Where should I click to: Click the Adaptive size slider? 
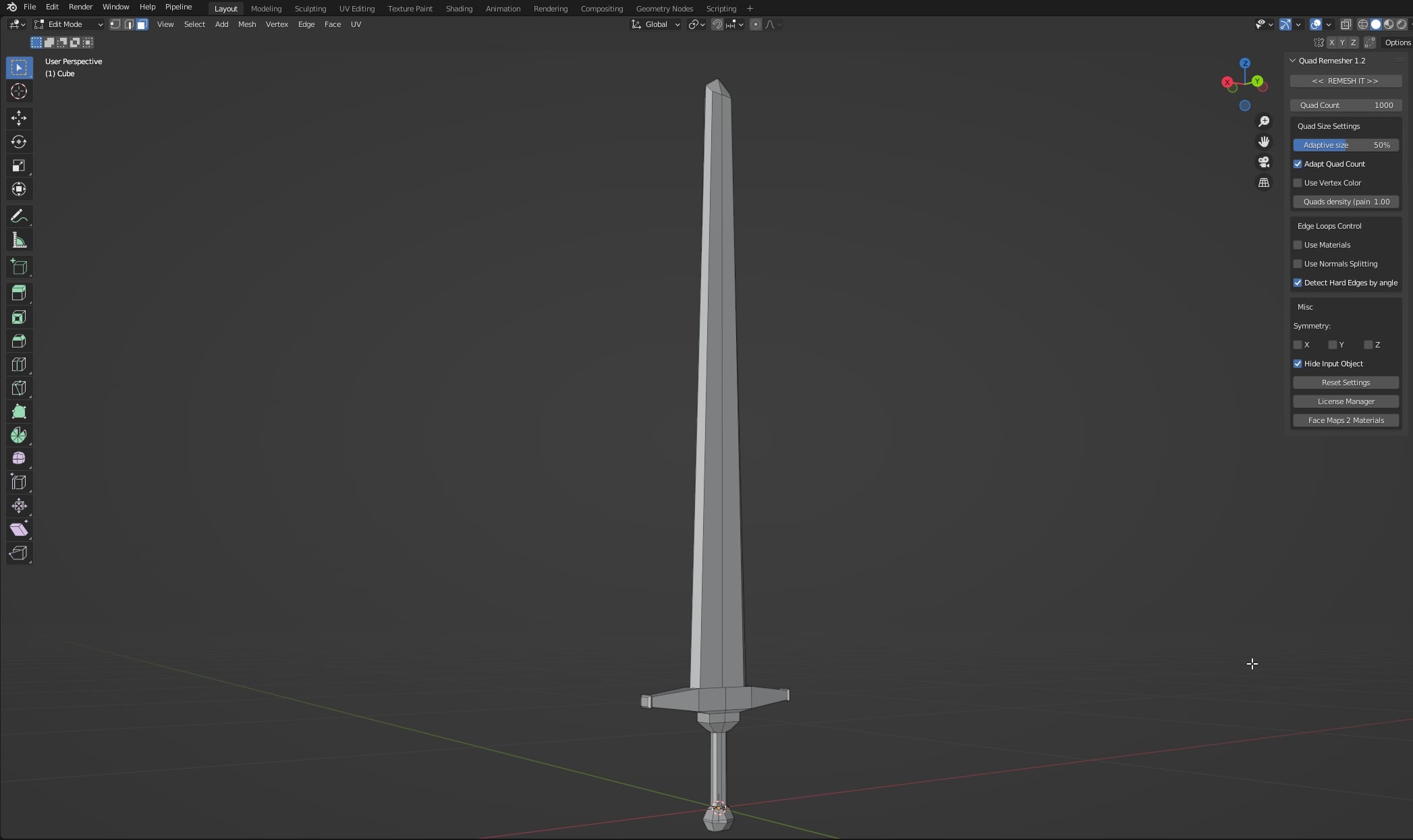1346,145
